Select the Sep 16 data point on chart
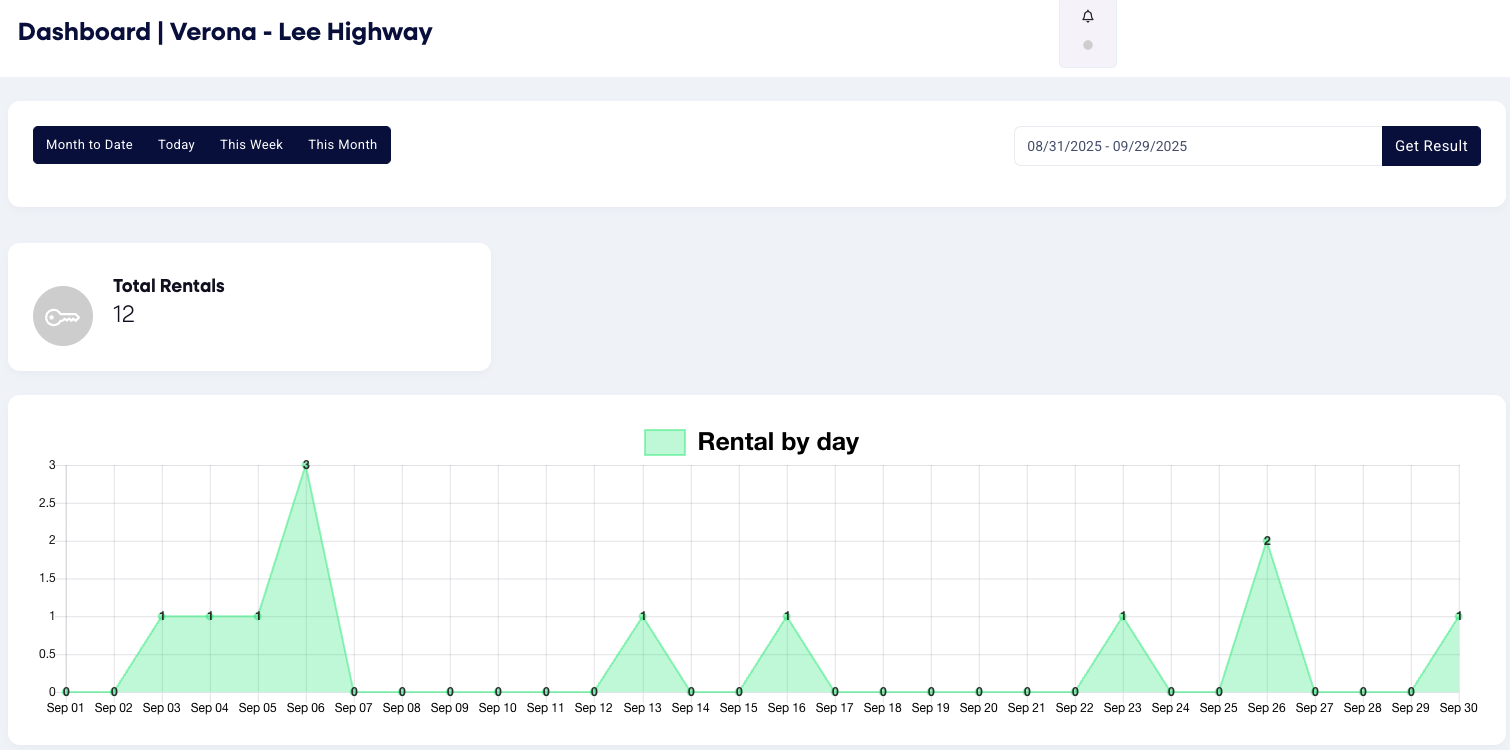Screen dimensions: 1510x750 pyautogui.click(x=787, y=616)
